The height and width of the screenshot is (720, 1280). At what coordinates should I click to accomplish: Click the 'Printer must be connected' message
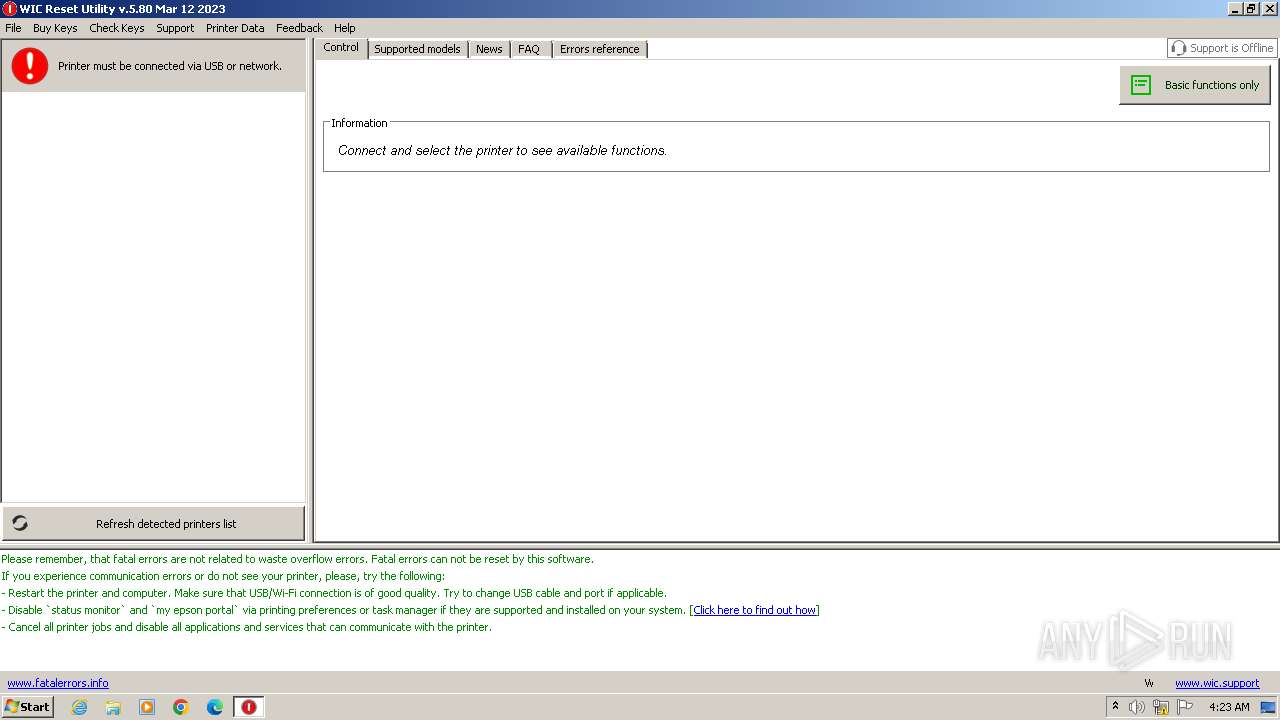tap(170, 66)
